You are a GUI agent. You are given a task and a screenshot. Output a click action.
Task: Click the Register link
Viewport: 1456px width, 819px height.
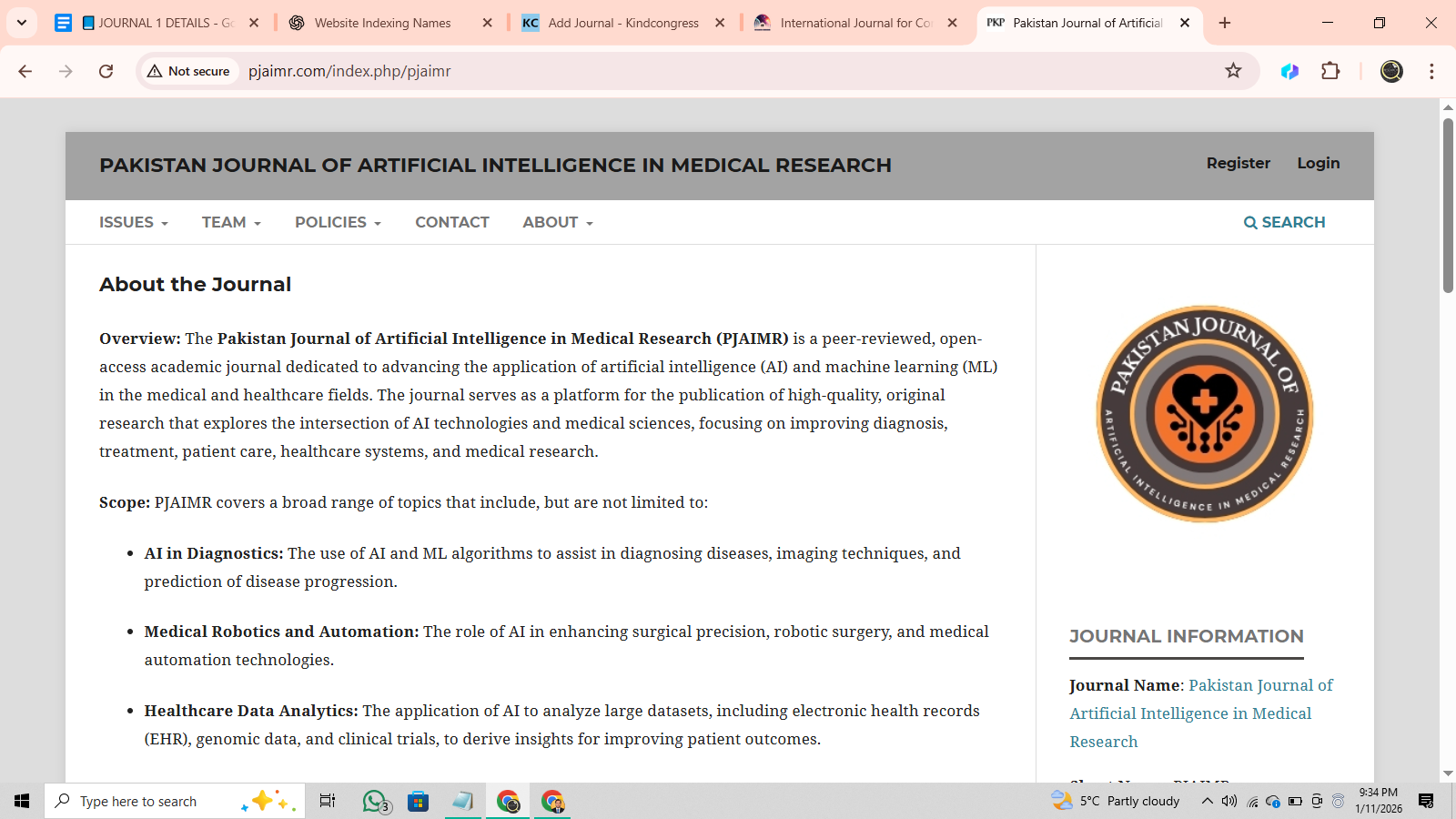[x=1238, y=164]
